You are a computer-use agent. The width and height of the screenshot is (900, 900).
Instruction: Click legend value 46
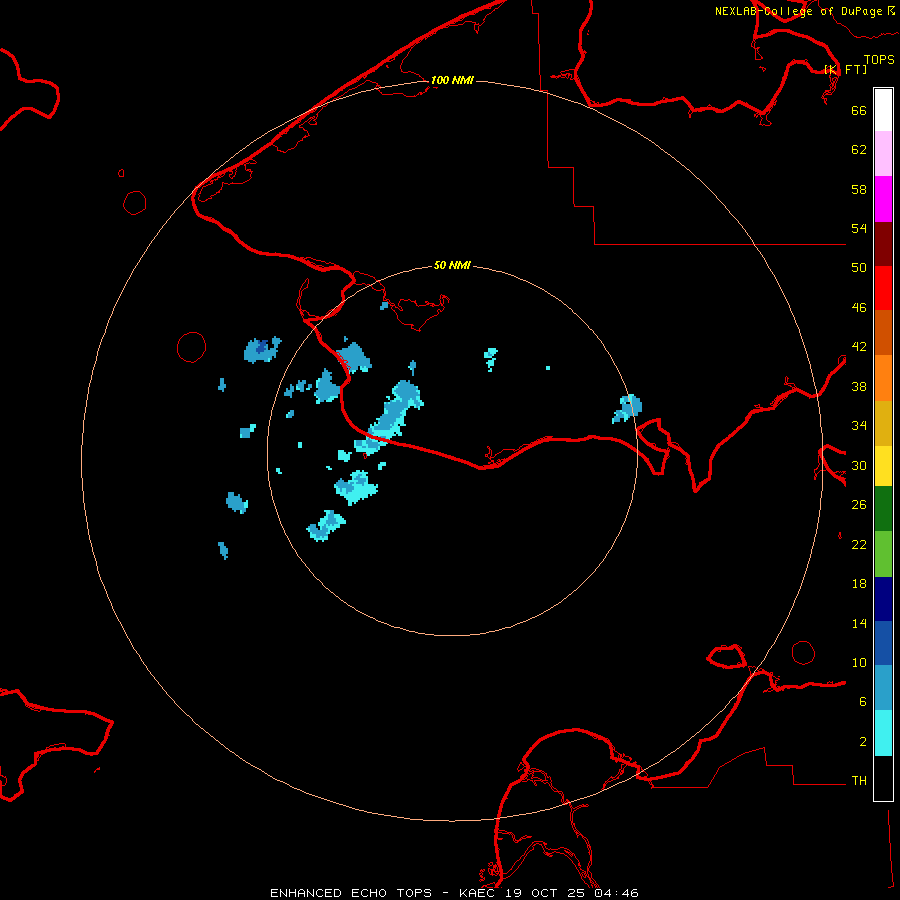coord(859,308)
